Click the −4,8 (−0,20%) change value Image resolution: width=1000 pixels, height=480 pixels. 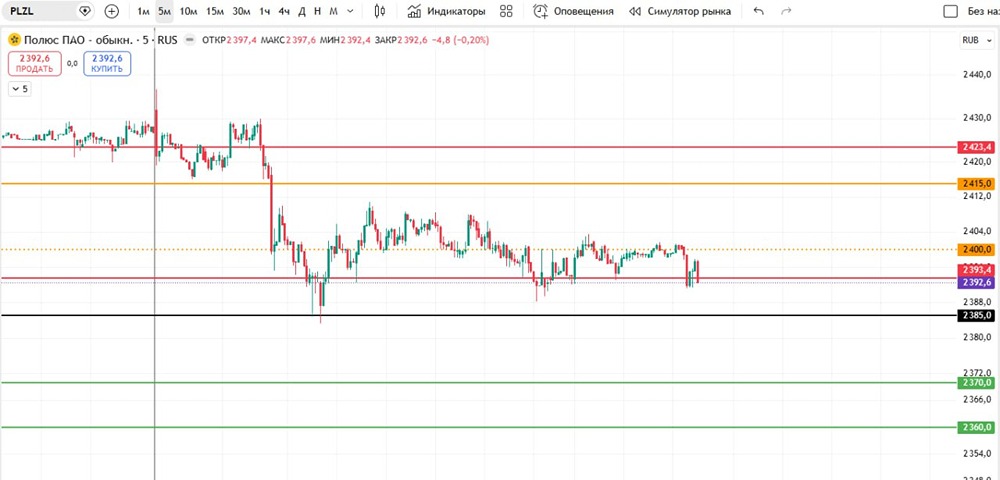coord(460,40)
